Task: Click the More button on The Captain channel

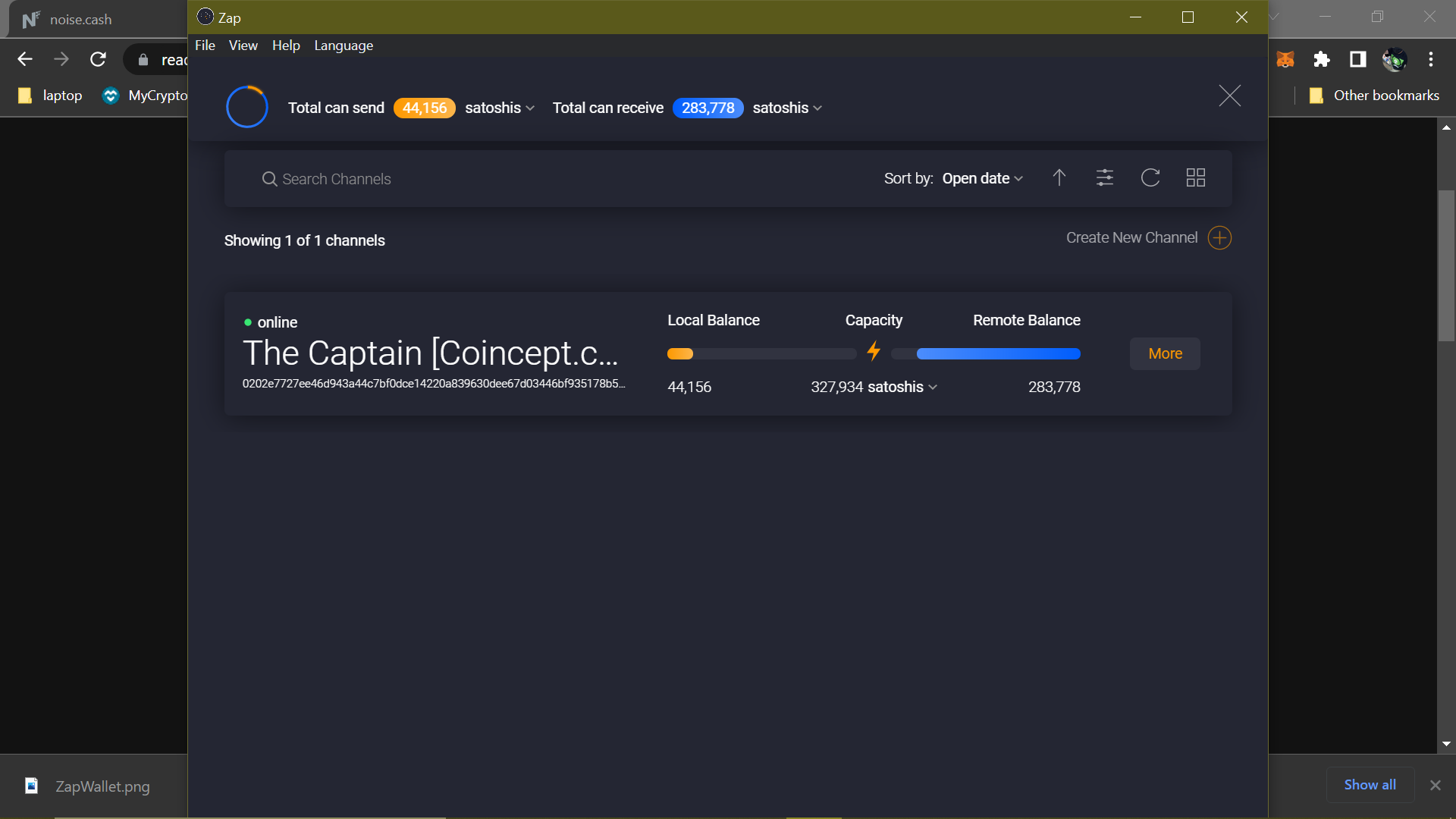Action: [x=1165, y=353]
